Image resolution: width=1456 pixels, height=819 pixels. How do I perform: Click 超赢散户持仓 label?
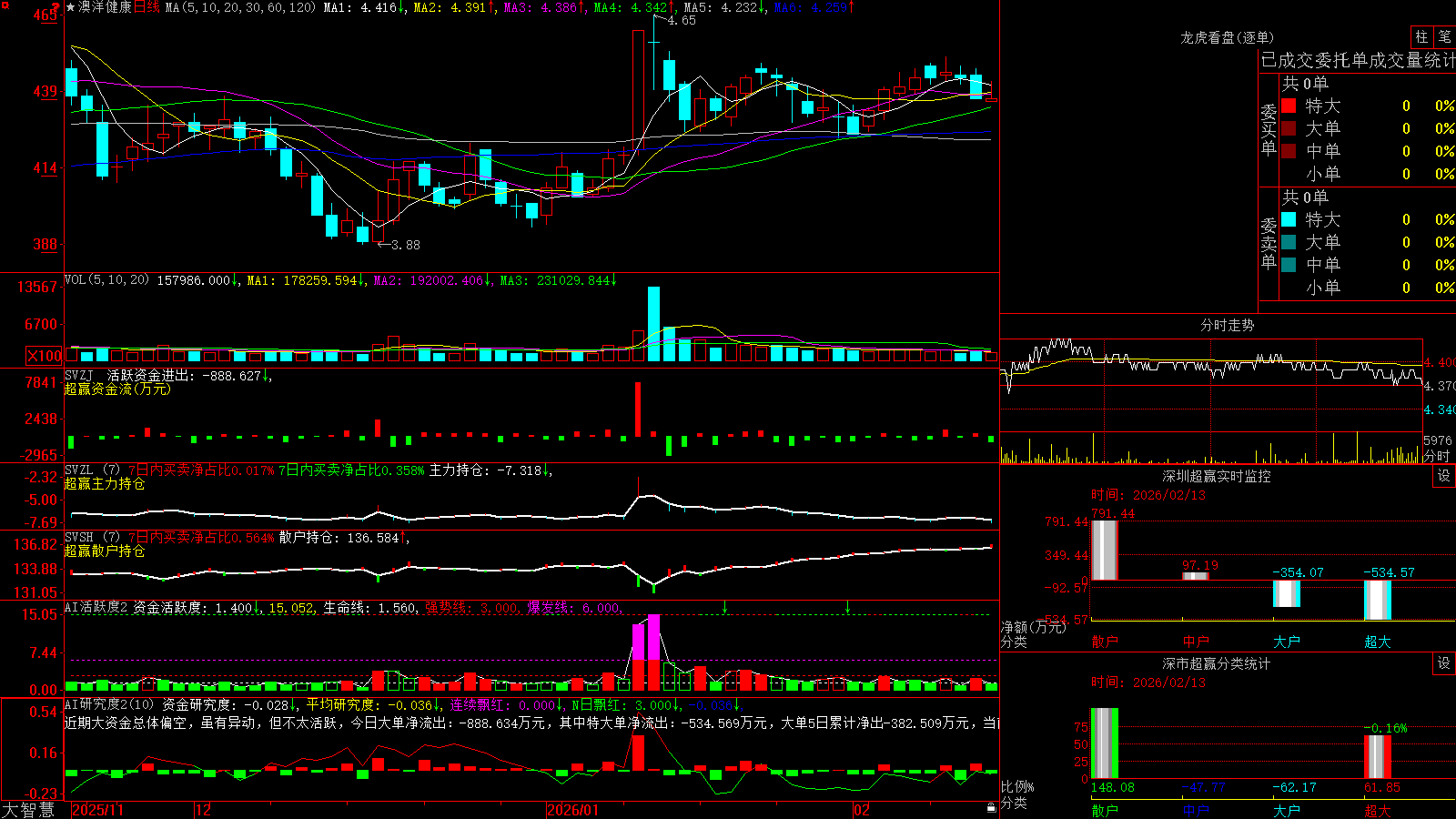105,551
